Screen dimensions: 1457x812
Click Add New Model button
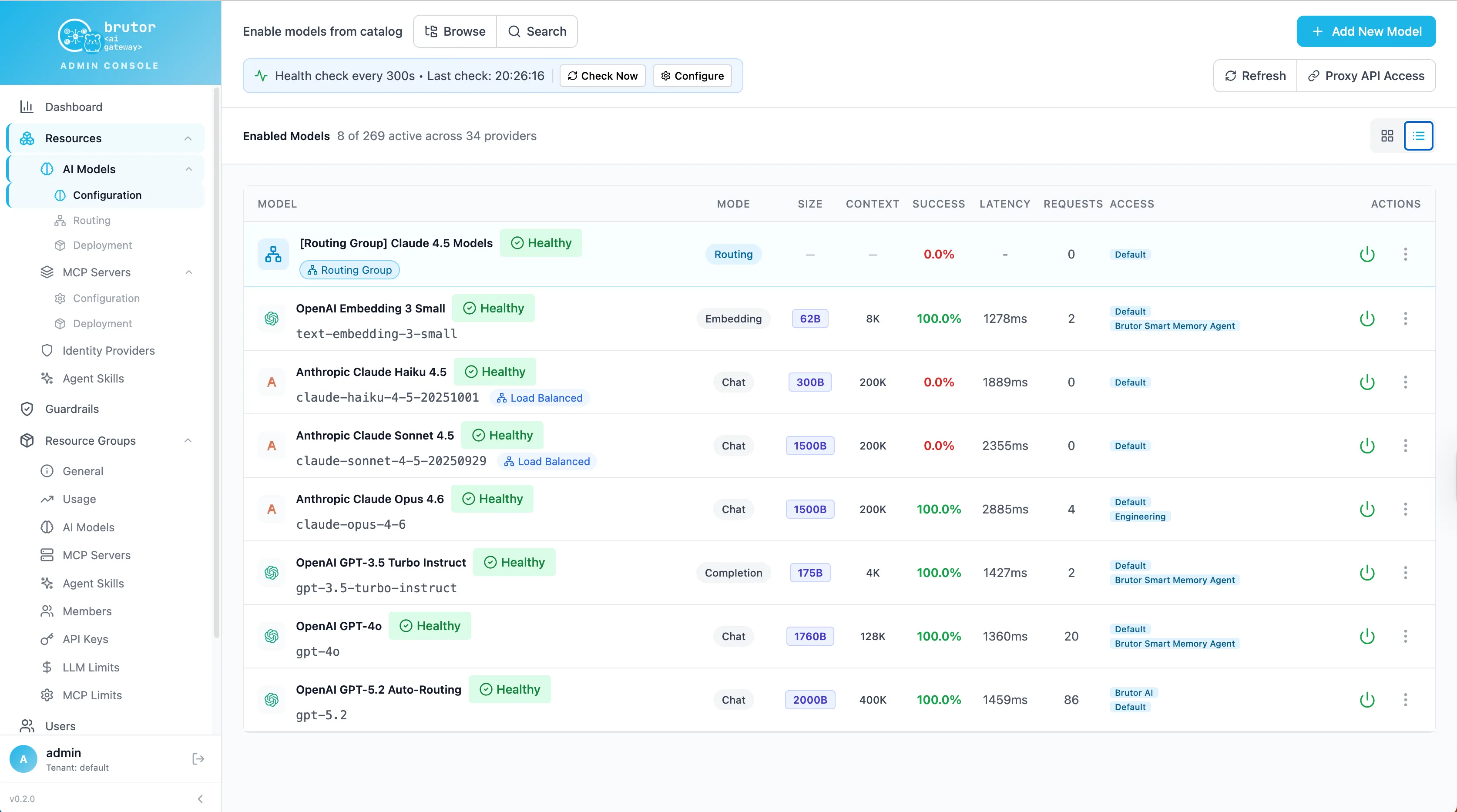click(x=1366, y=32)
